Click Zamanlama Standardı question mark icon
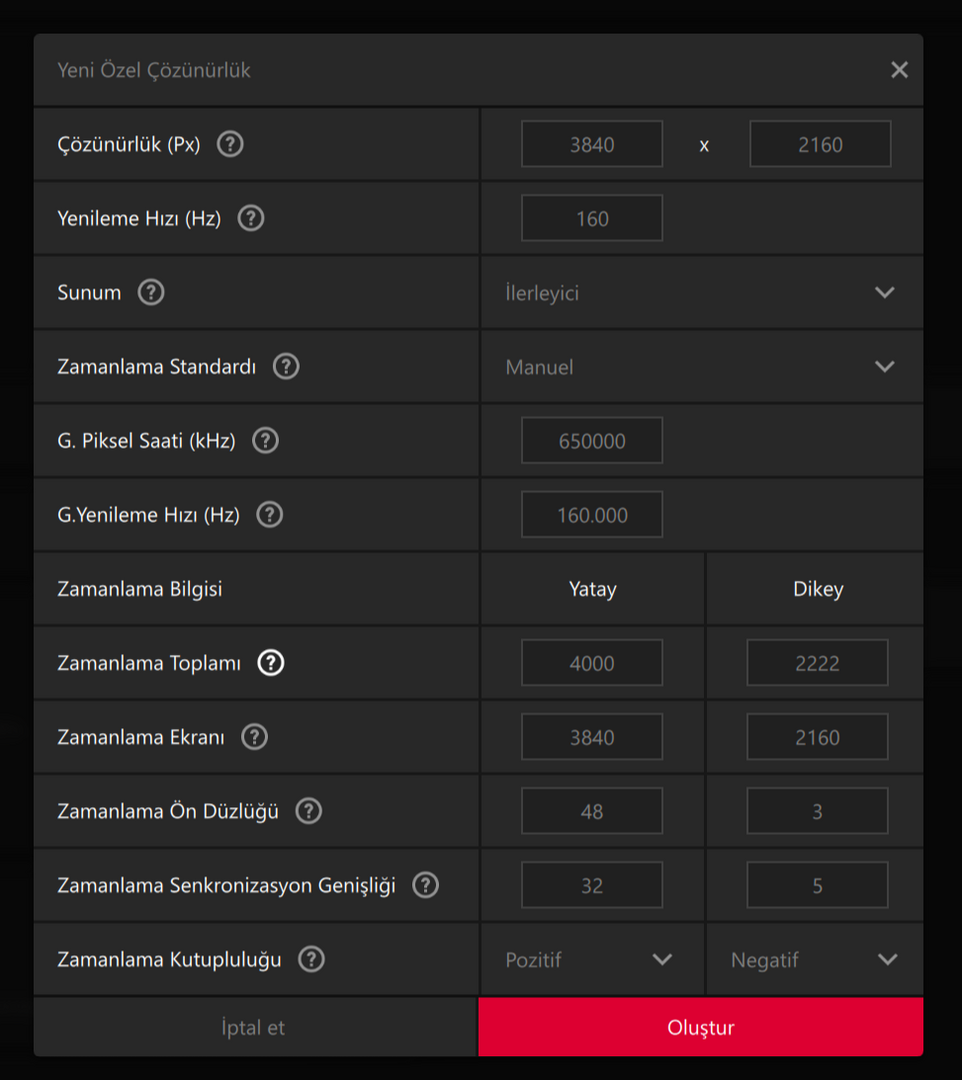This screenshot has height=1080, width=962. (286, 366)
